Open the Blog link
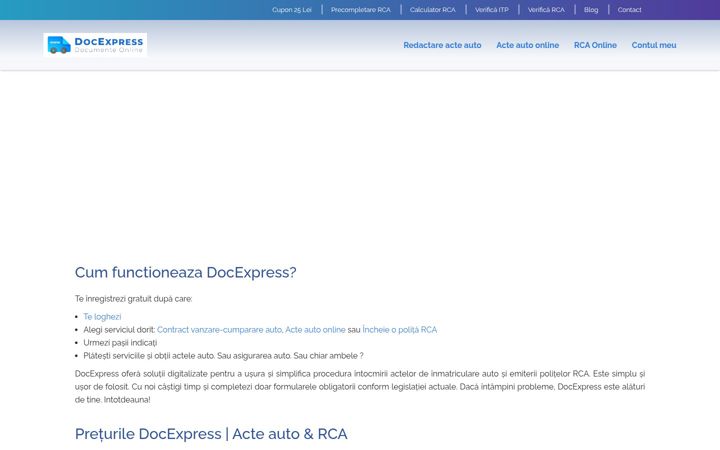 (591, 10)
